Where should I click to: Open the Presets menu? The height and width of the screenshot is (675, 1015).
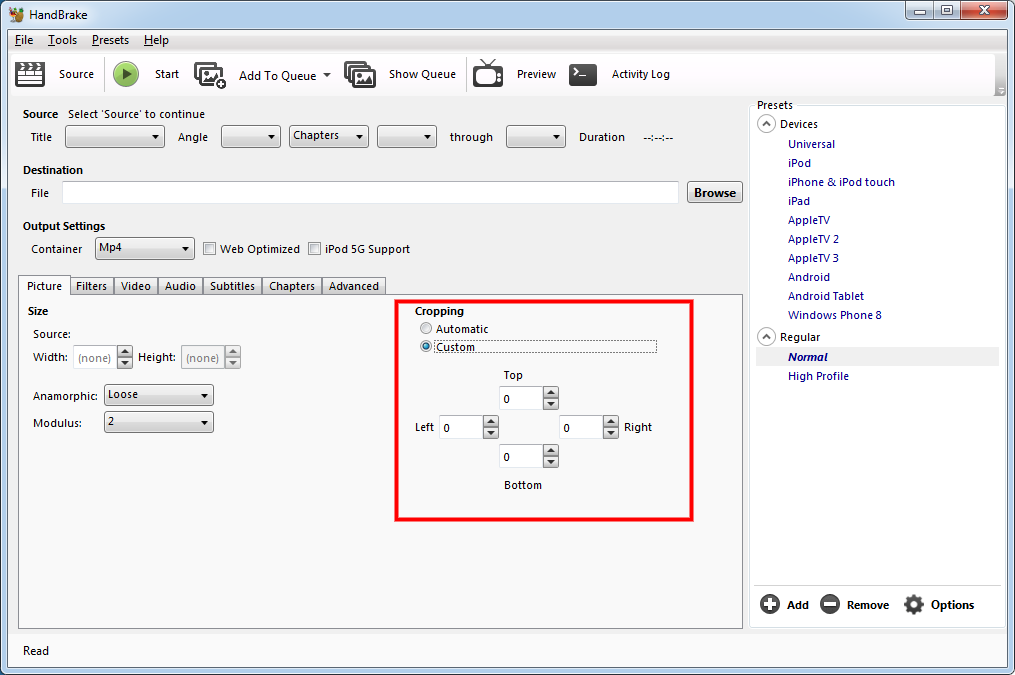110,40
